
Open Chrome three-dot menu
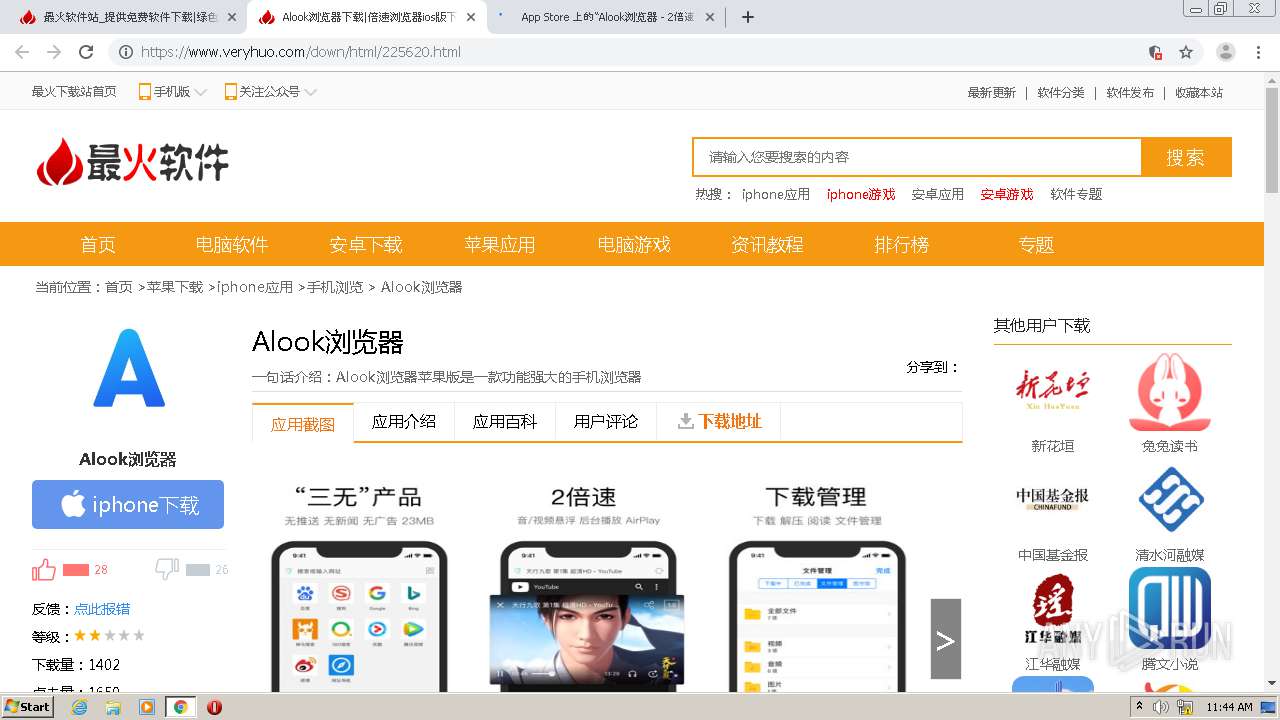point(1258,52)
